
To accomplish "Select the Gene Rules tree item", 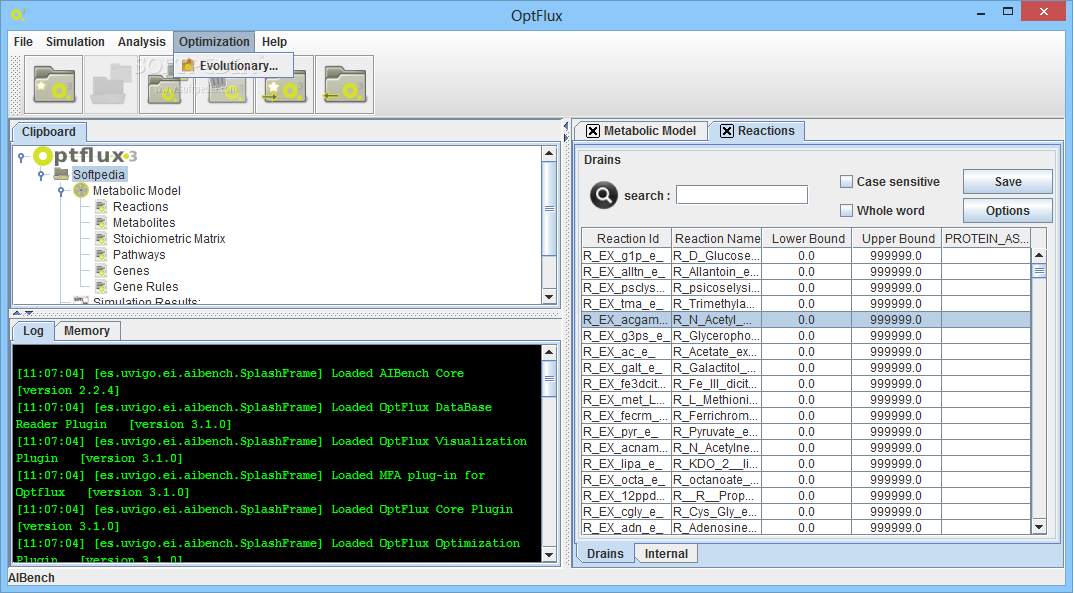I will (x=145, y=287).
